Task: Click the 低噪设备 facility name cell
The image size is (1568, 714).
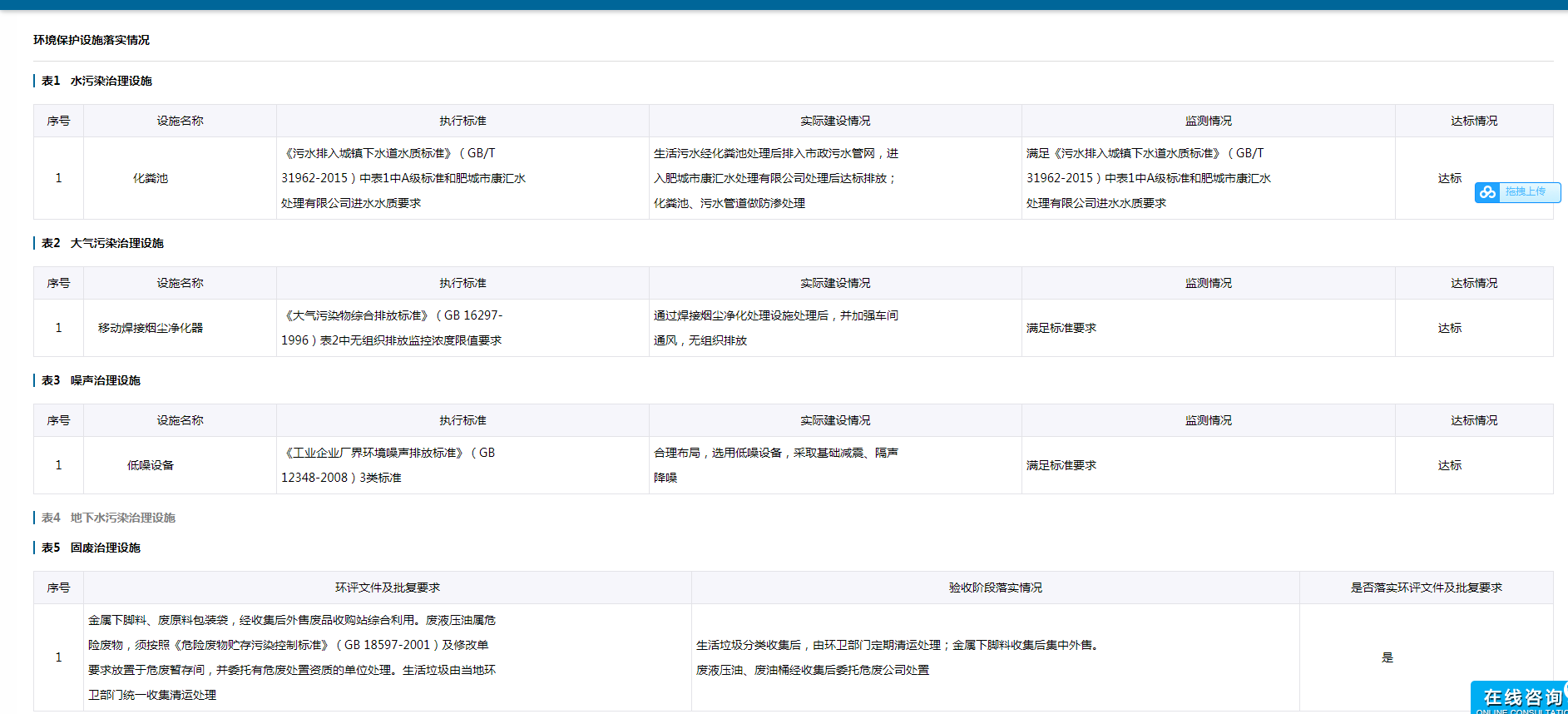Action: [151, 465]
